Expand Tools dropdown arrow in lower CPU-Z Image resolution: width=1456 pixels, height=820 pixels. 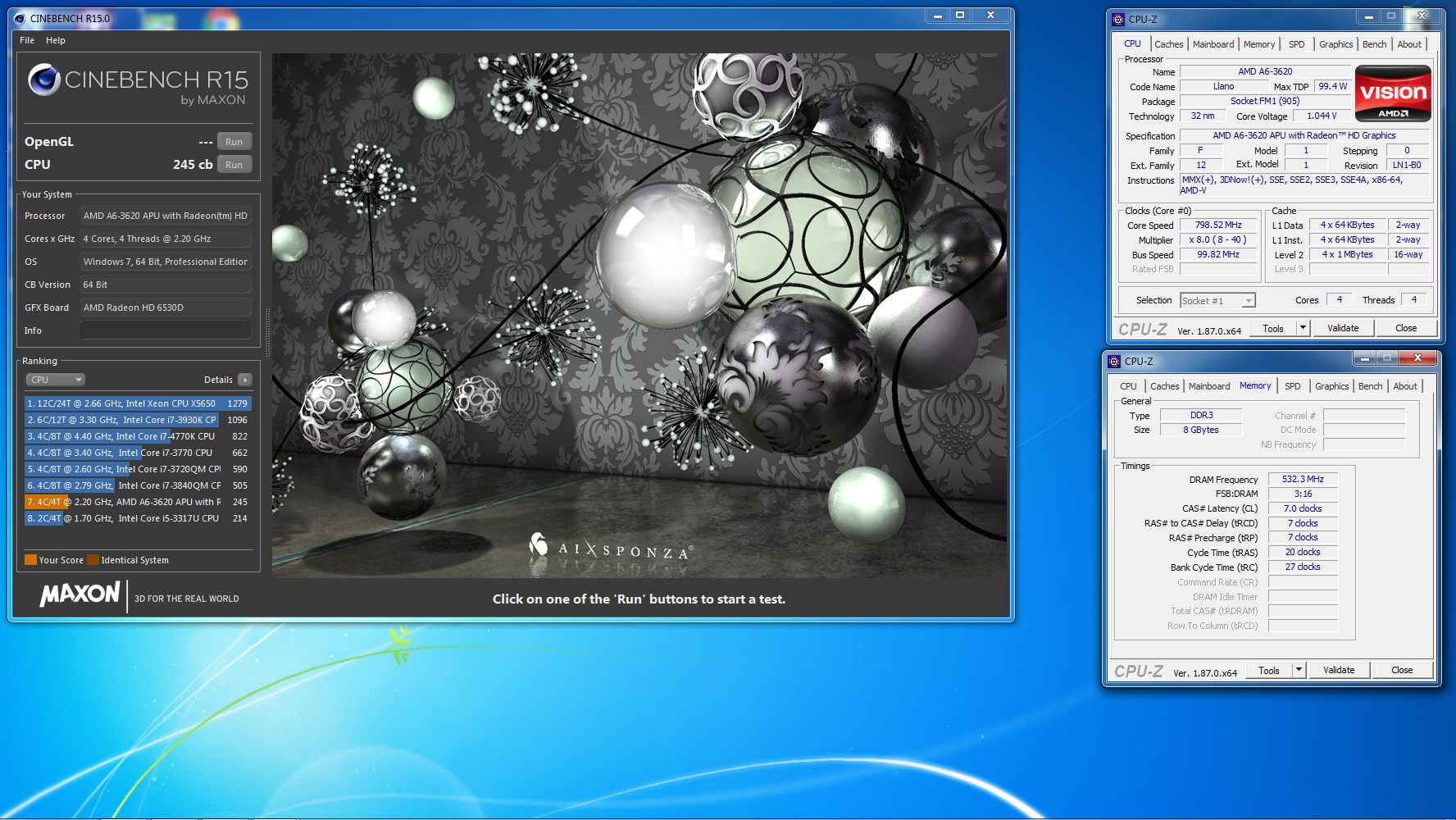click(x=1299, y=670)
